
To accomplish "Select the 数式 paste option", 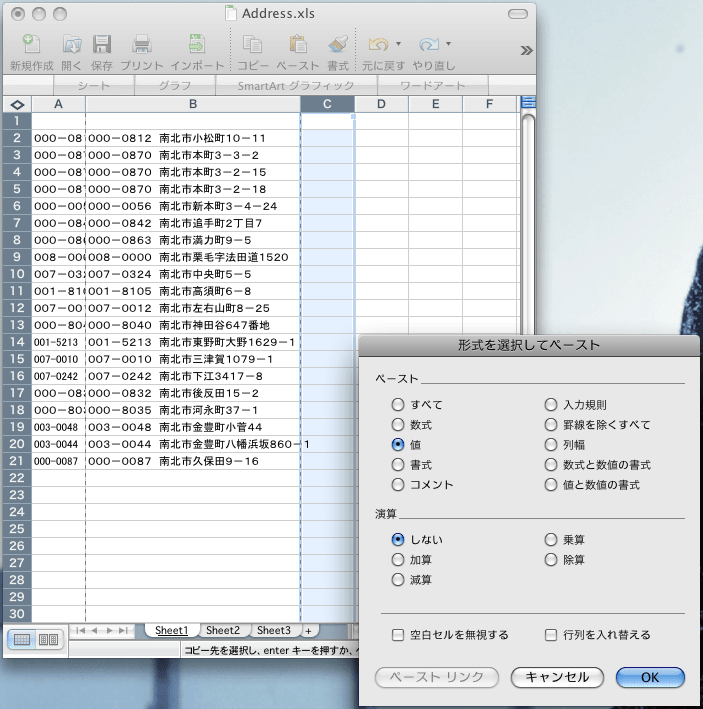I will [398, 425].
